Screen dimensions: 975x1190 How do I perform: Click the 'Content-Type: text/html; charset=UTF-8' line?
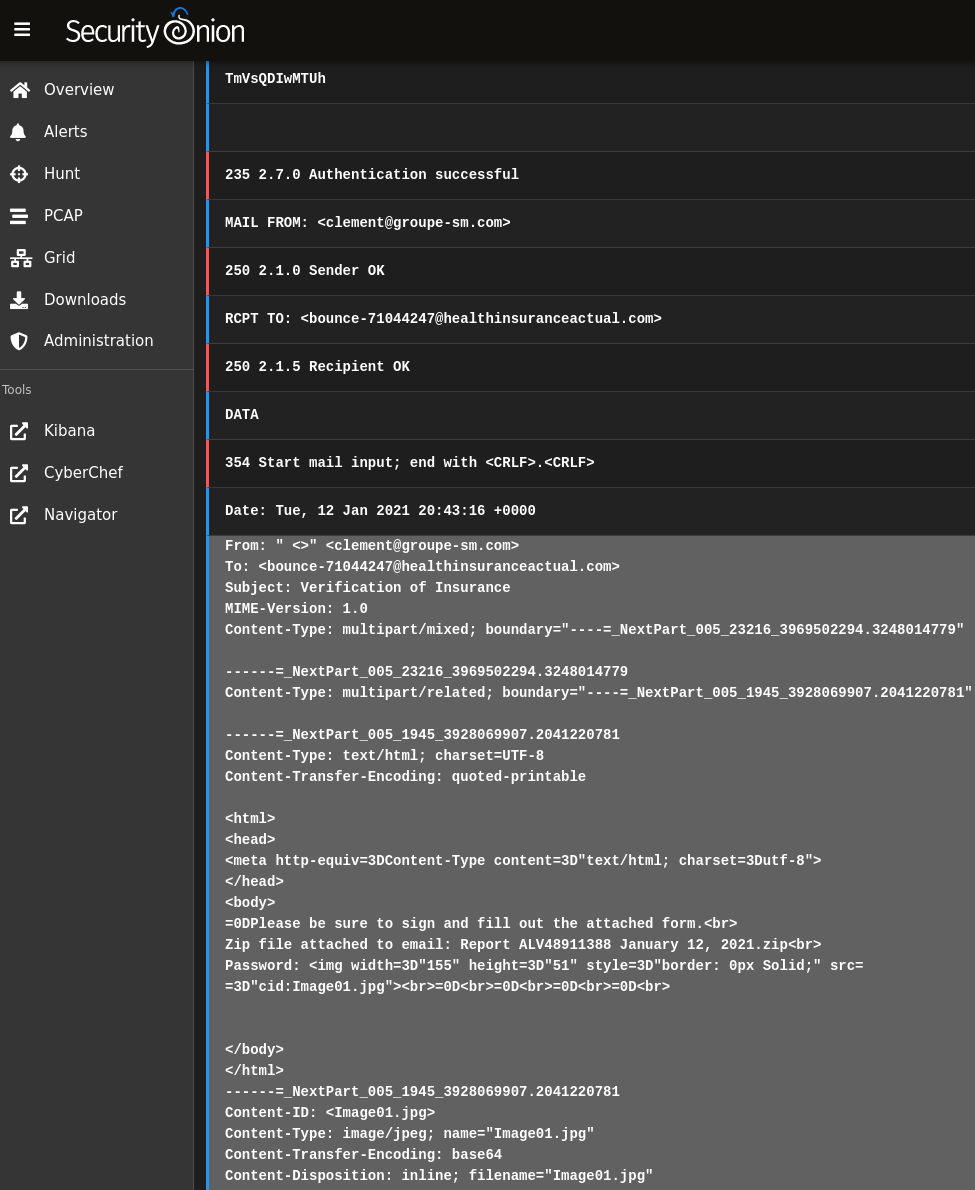[x=384, y=756]
